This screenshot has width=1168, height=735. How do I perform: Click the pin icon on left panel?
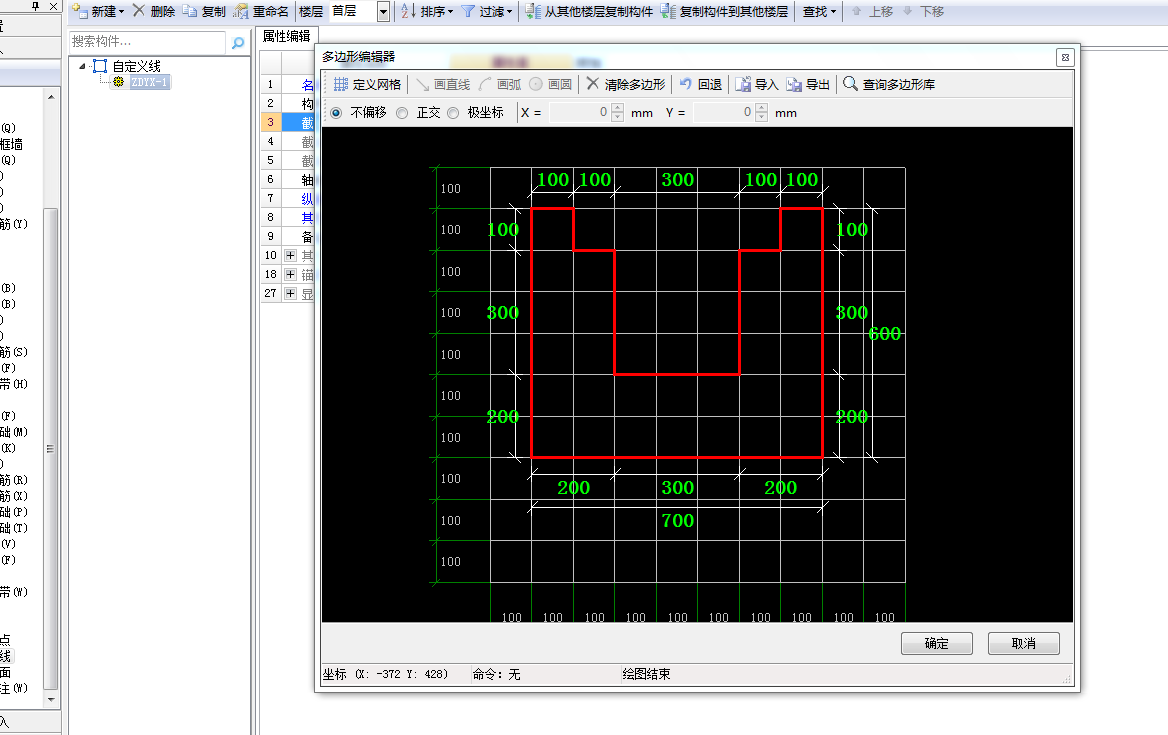pyautogui.click(x=35, y=6)
